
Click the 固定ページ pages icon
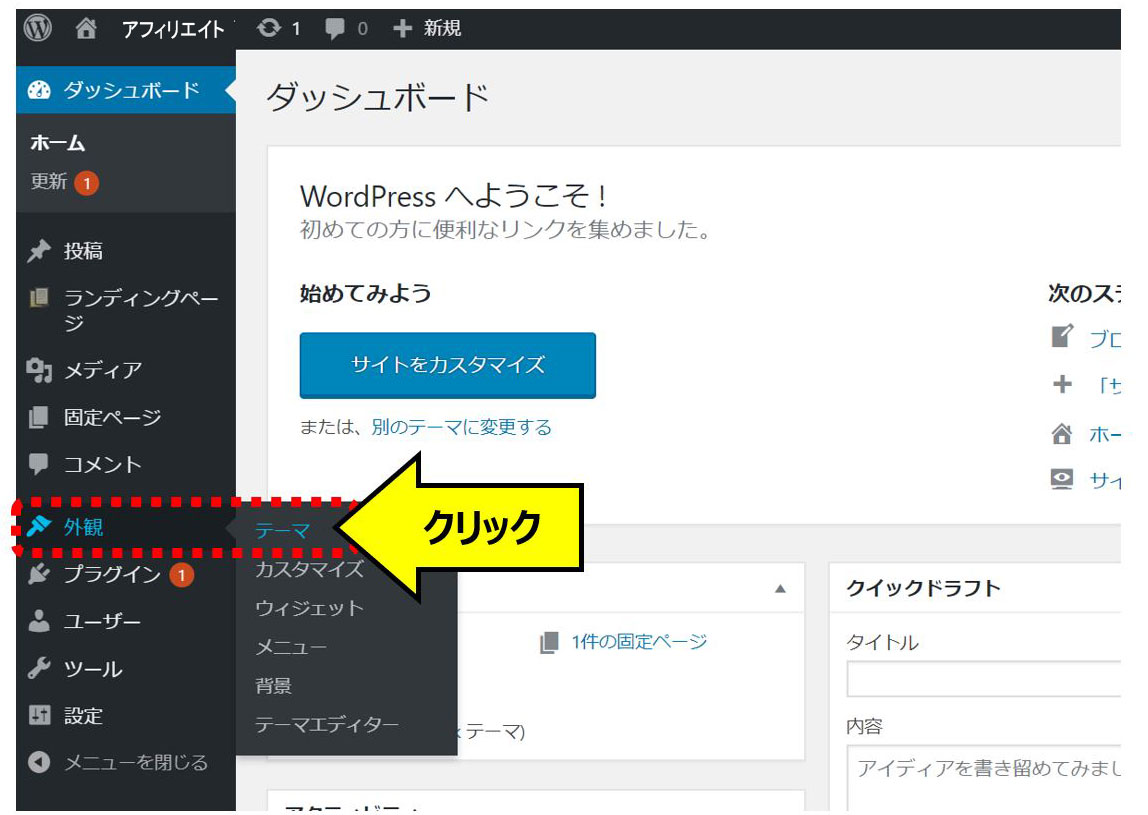[39, 417]
